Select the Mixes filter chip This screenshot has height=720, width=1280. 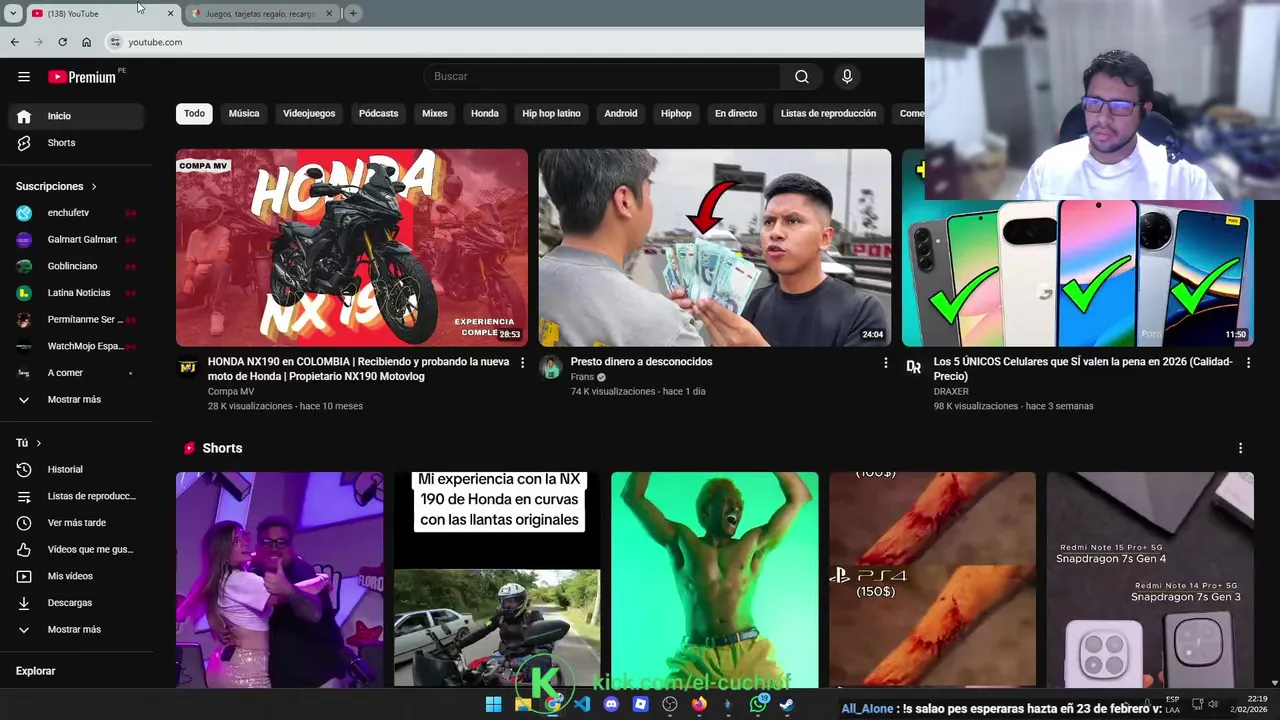point(434,114)
